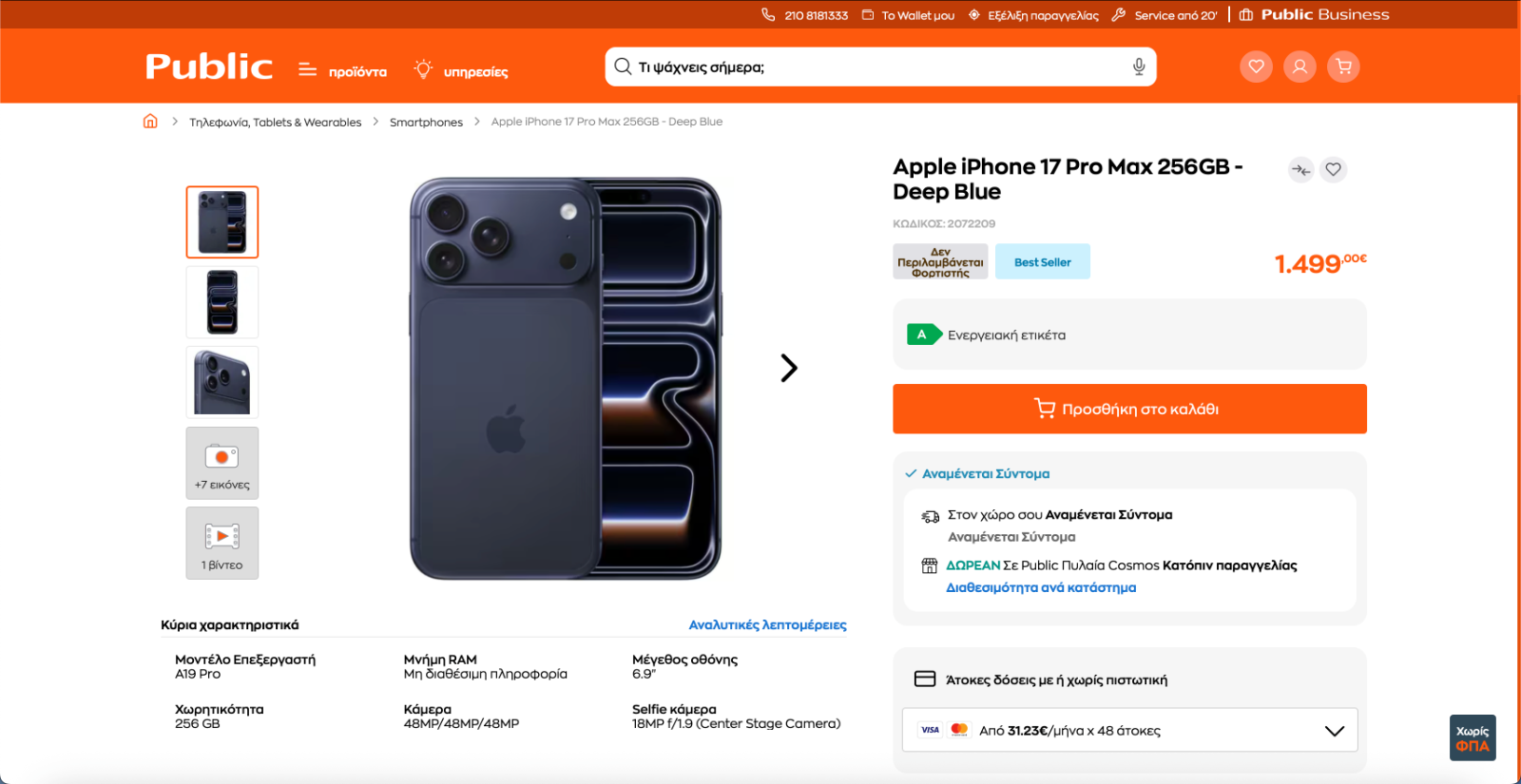Open Αναλυτικές λεπτομέρειες link

767,624
